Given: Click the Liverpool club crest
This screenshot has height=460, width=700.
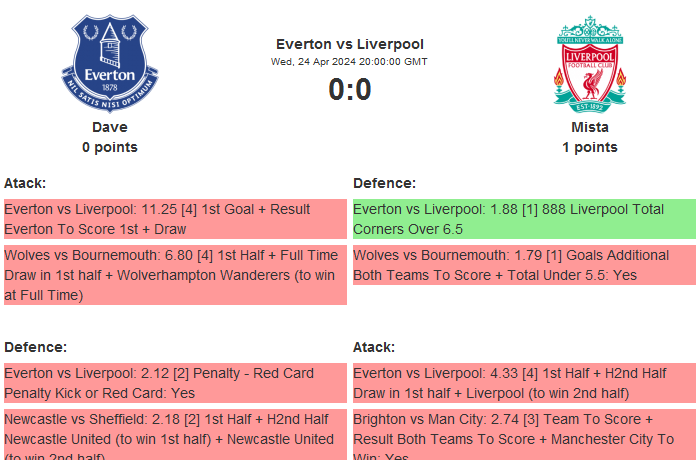Looking at the screenshot, I should click(x=590, y=64).
